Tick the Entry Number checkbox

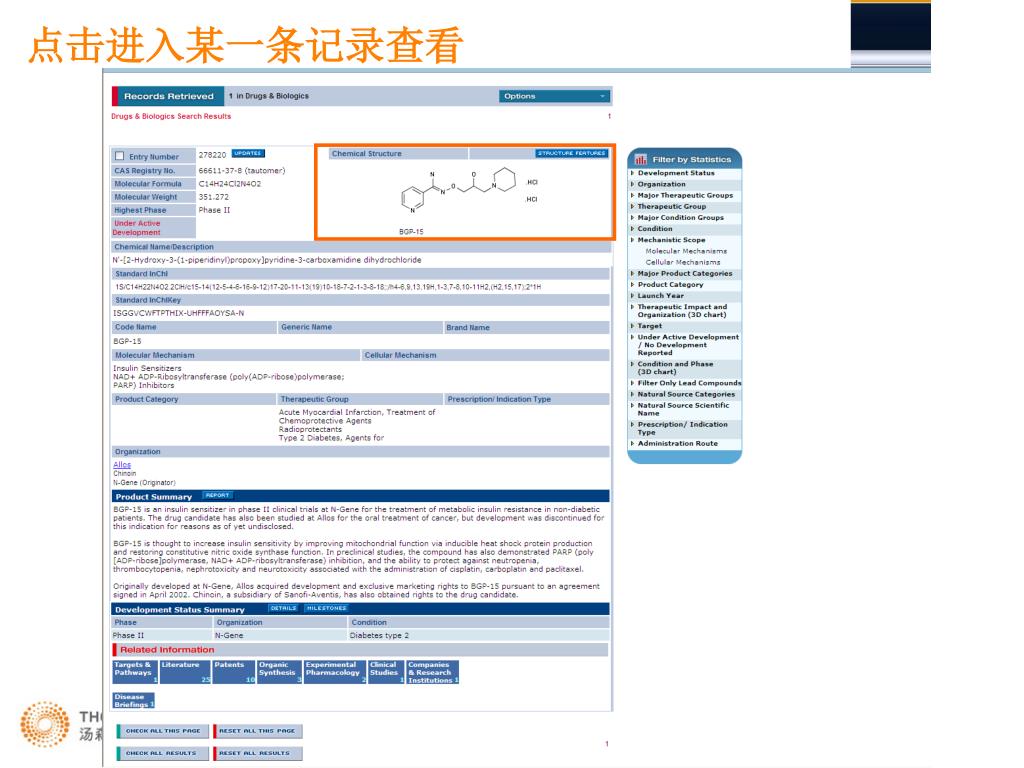point(120,156)
